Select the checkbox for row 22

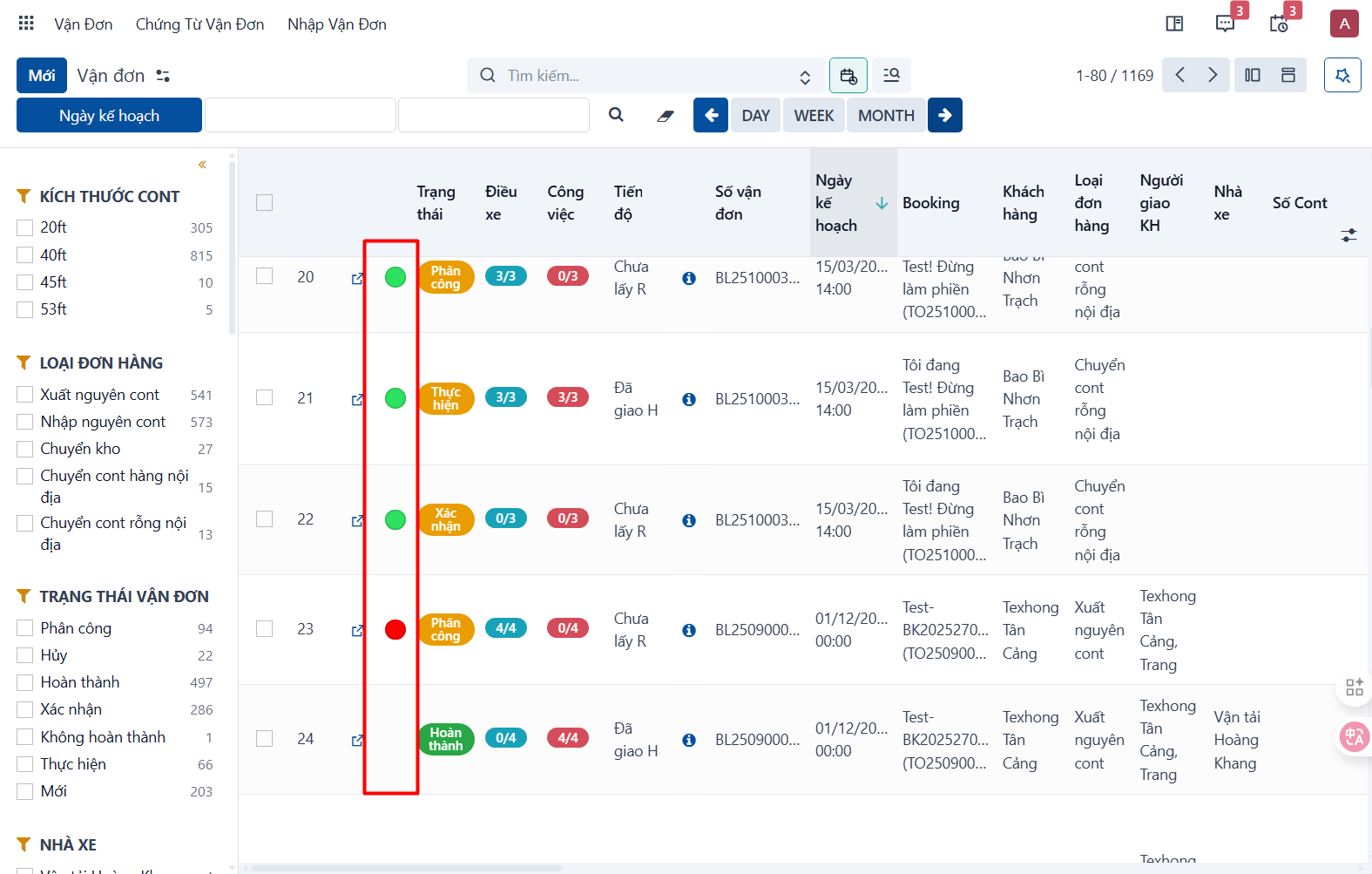coord(265,519)
